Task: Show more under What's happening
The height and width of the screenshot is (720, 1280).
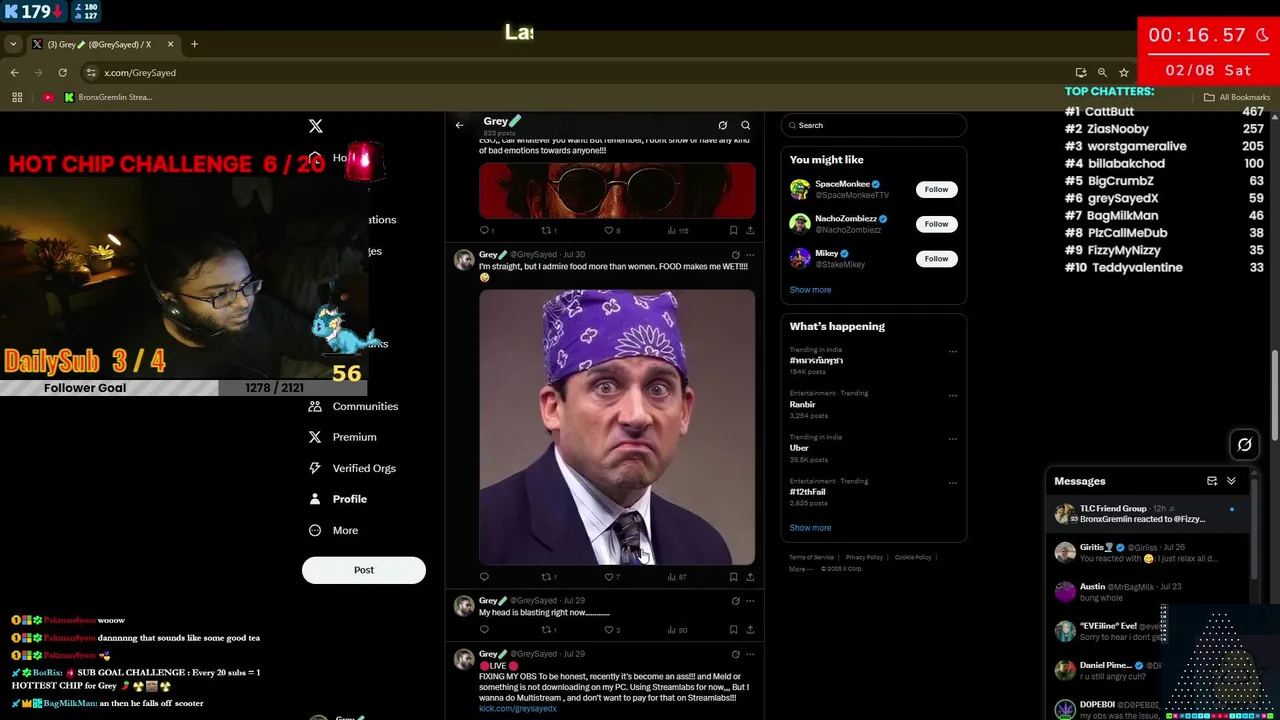Action: click(810, 528)
